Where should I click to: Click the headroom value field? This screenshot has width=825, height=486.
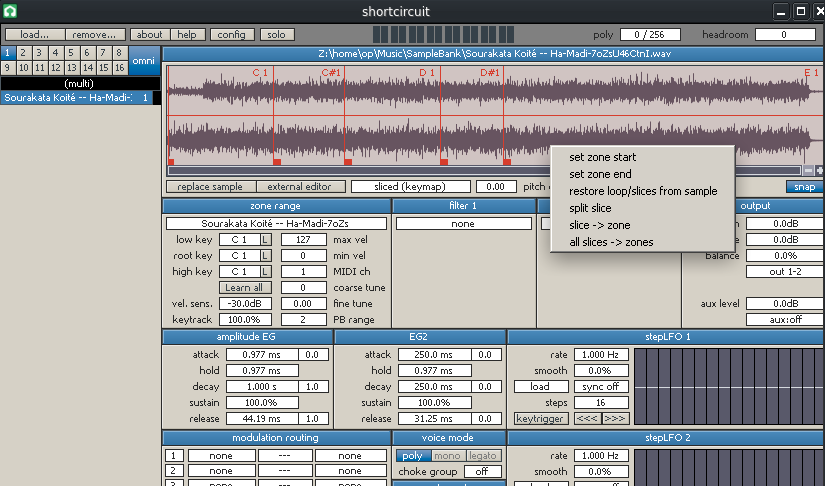coord(785,35)
